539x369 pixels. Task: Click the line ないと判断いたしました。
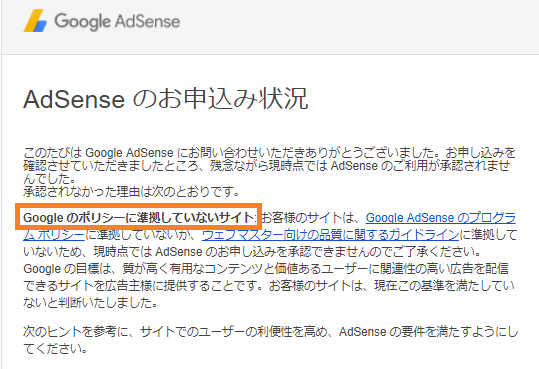click(x=90, y=303)
